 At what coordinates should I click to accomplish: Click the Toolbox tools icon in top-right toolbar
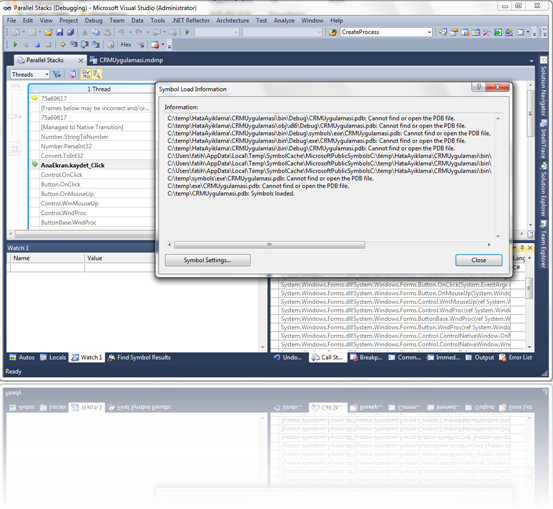point(487,32)
